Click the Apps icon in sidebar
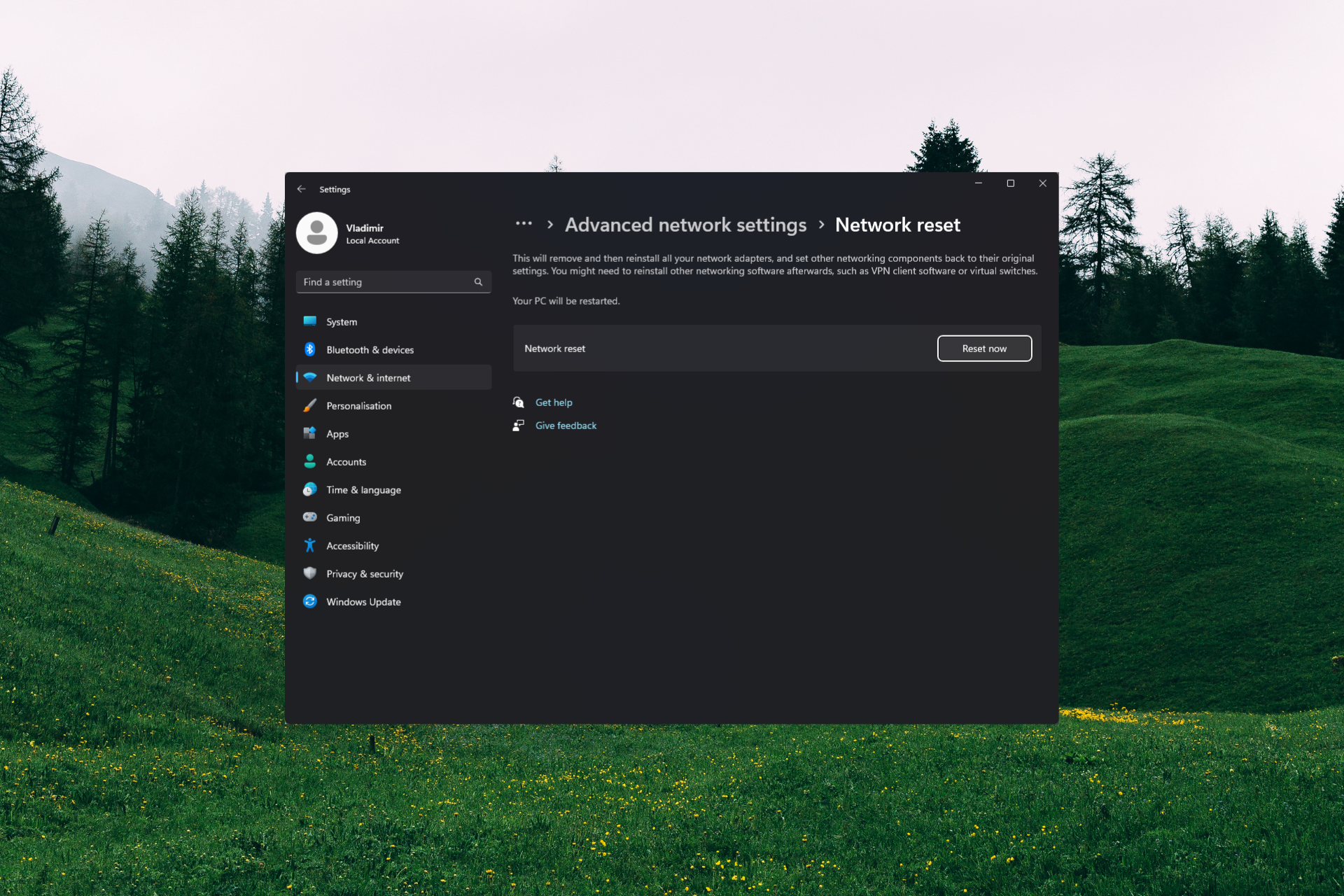This screenshot has width=1344, height=896. (309, 433)
